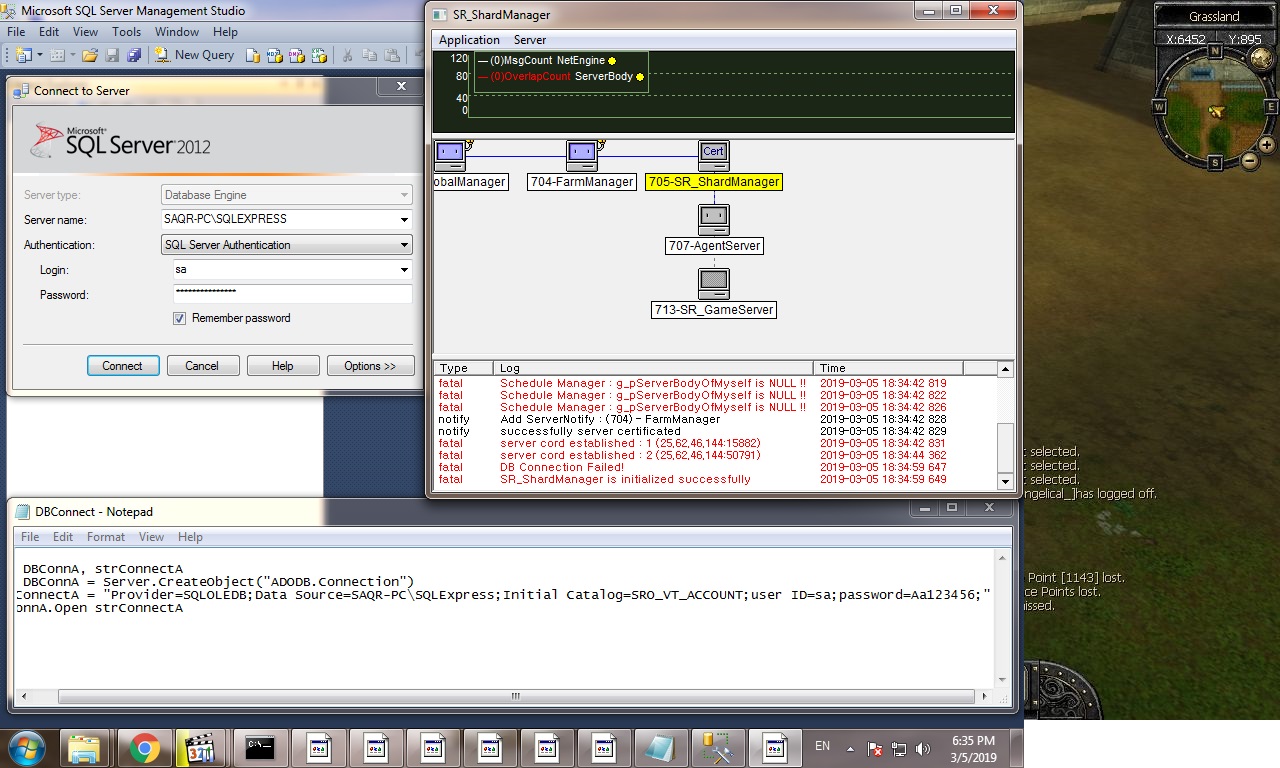Toggle the Remember password checkbox

(x=180, y=318)
